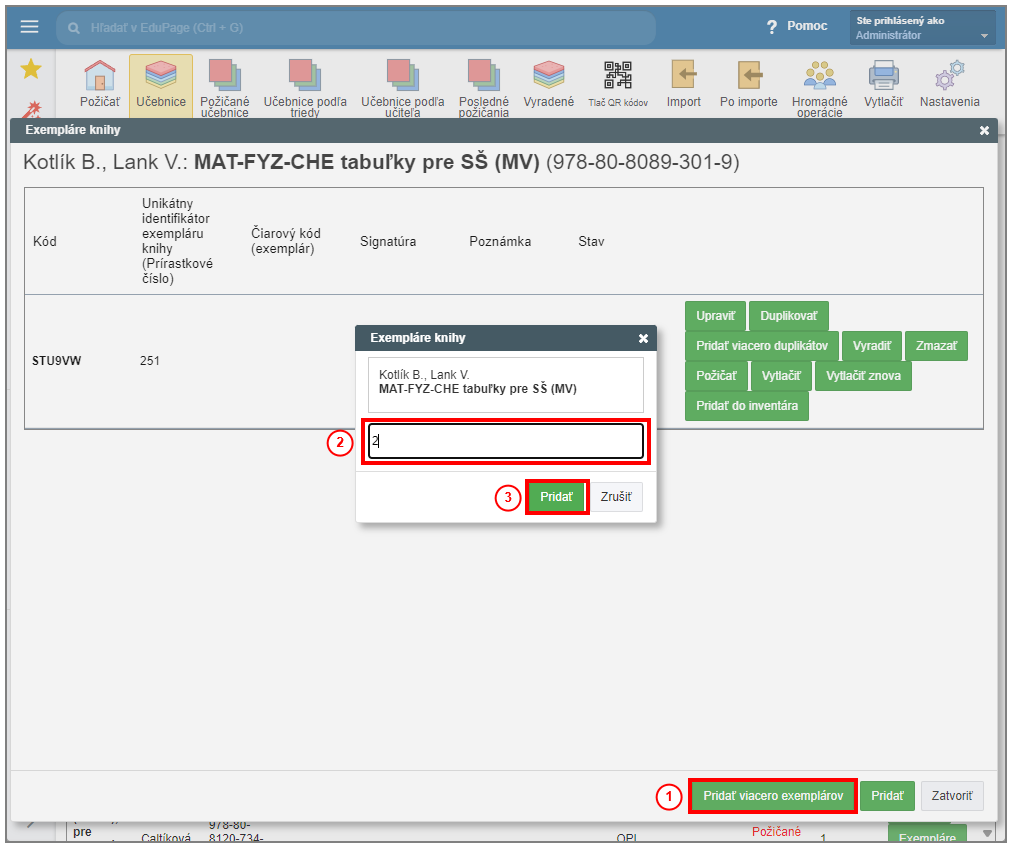Click the Pomoc help menu
Viewport: 1012px width, 848px height.
tap(797, 26)
